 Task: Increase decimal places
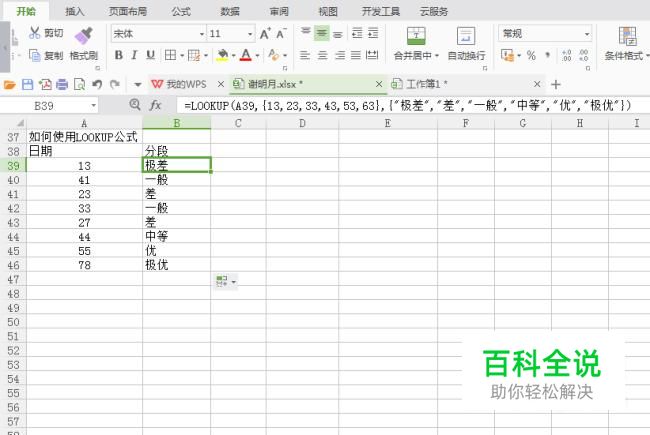tap(566, 55)
